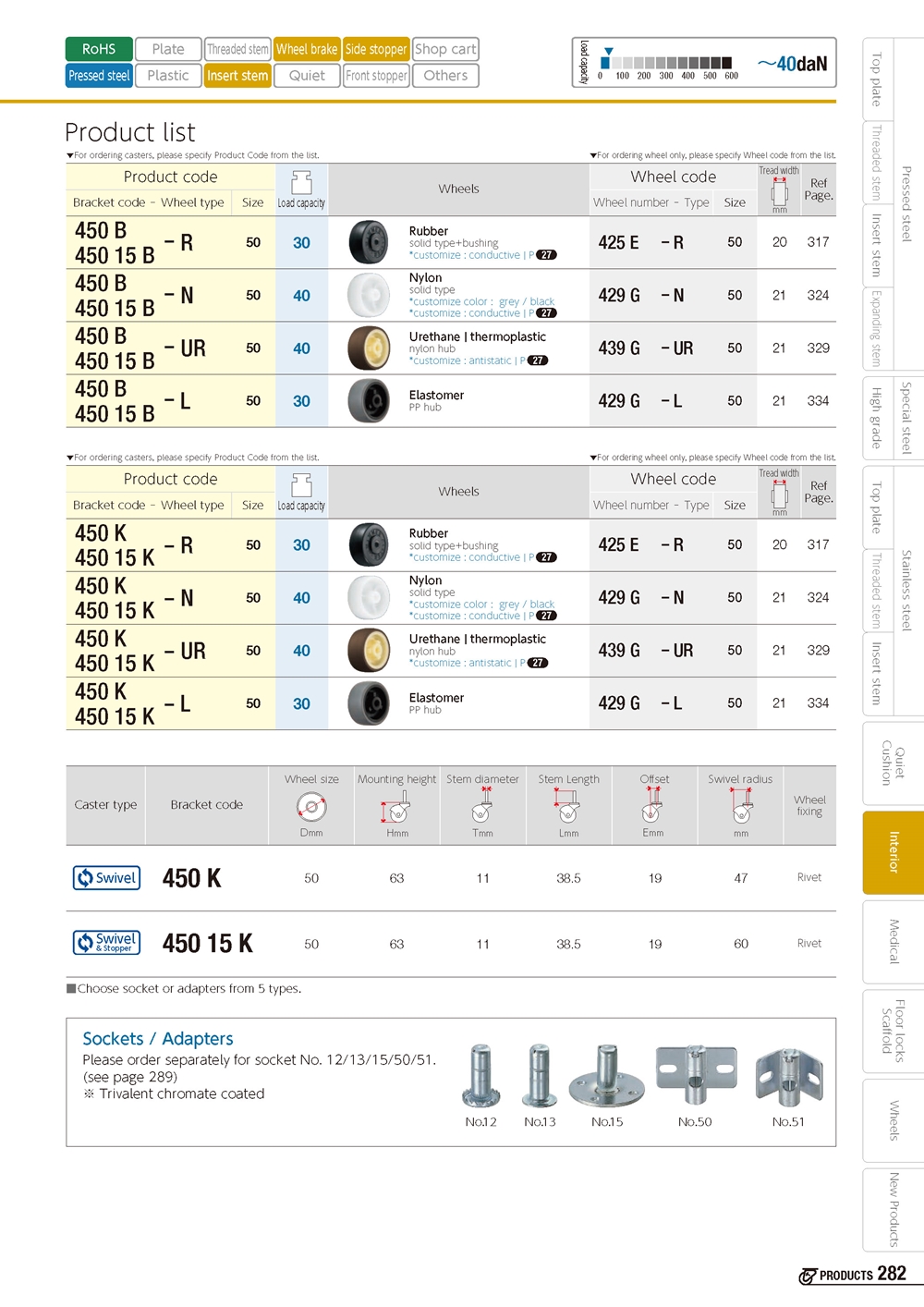This screenshot has width=924, height=1307.
Task: Click the load capacity weight icon in the 450 B table header
Action: (301, 181)
